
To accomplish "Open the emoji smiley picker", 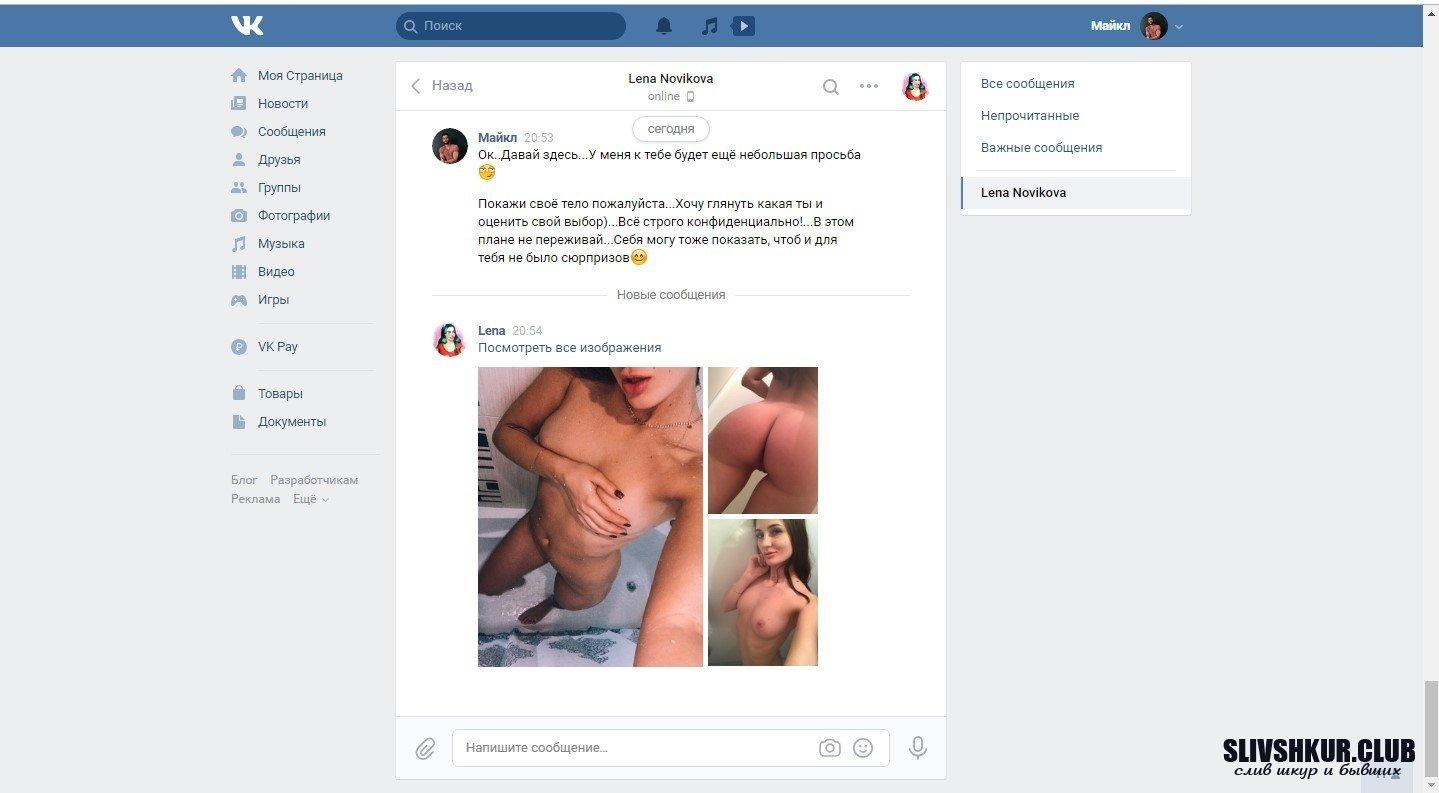I will [863, 748].
